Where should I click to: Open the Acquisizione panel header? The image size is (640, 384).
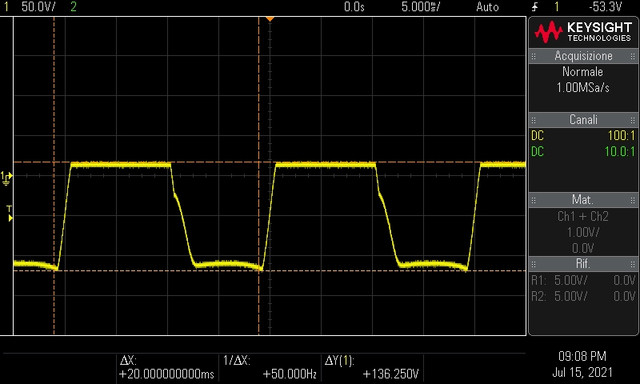(x=583, y=56)
